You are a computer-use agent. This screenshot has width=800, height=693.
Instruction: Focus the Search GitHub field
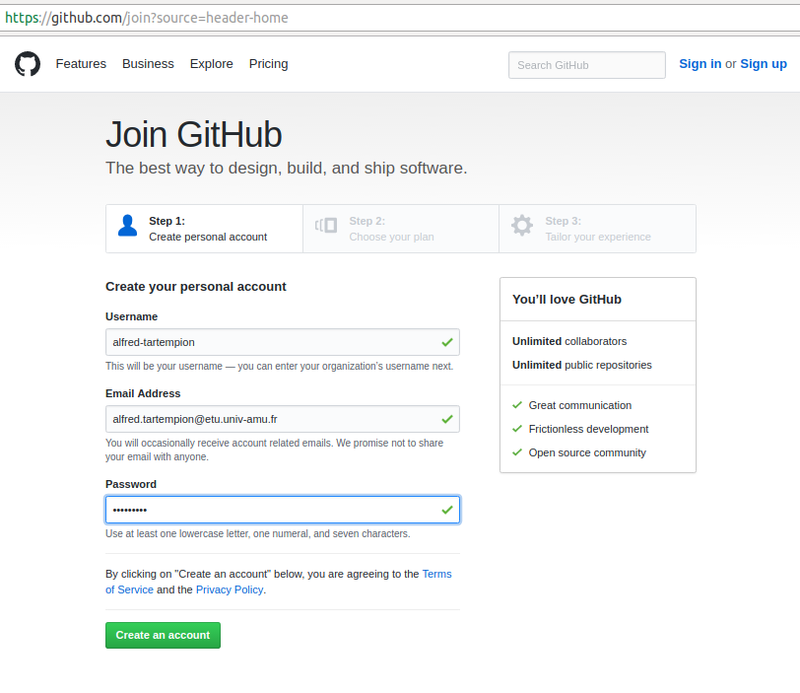pos(587,65)
